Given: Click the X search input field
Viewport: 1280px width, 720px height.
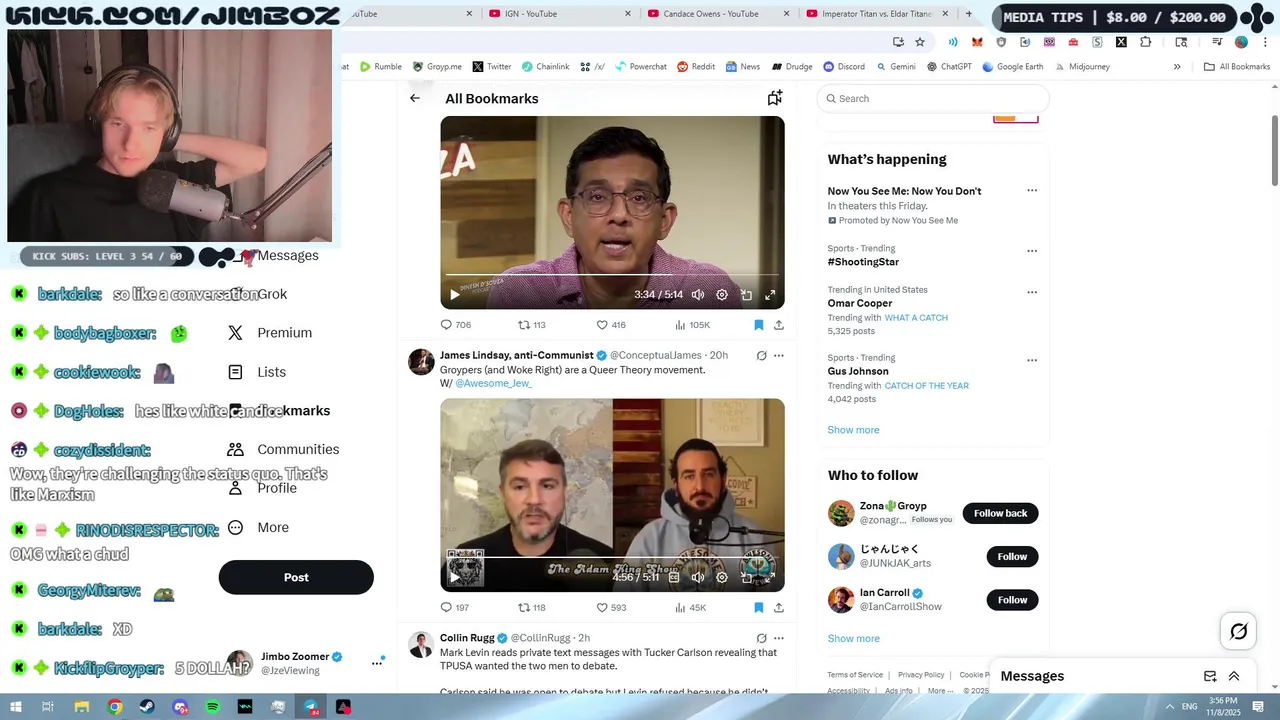Looking at the screenshot, I should (x=932, y=98).
